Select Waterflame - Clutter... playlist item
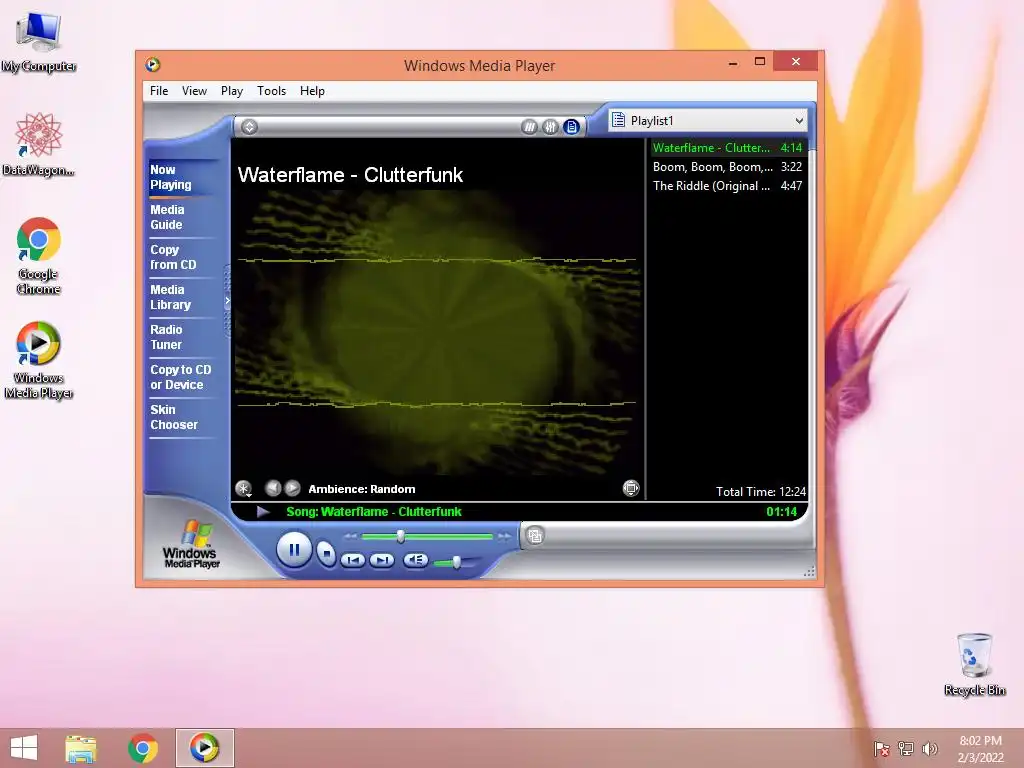This screenshot has width=1024, height=768. point(727,148)
